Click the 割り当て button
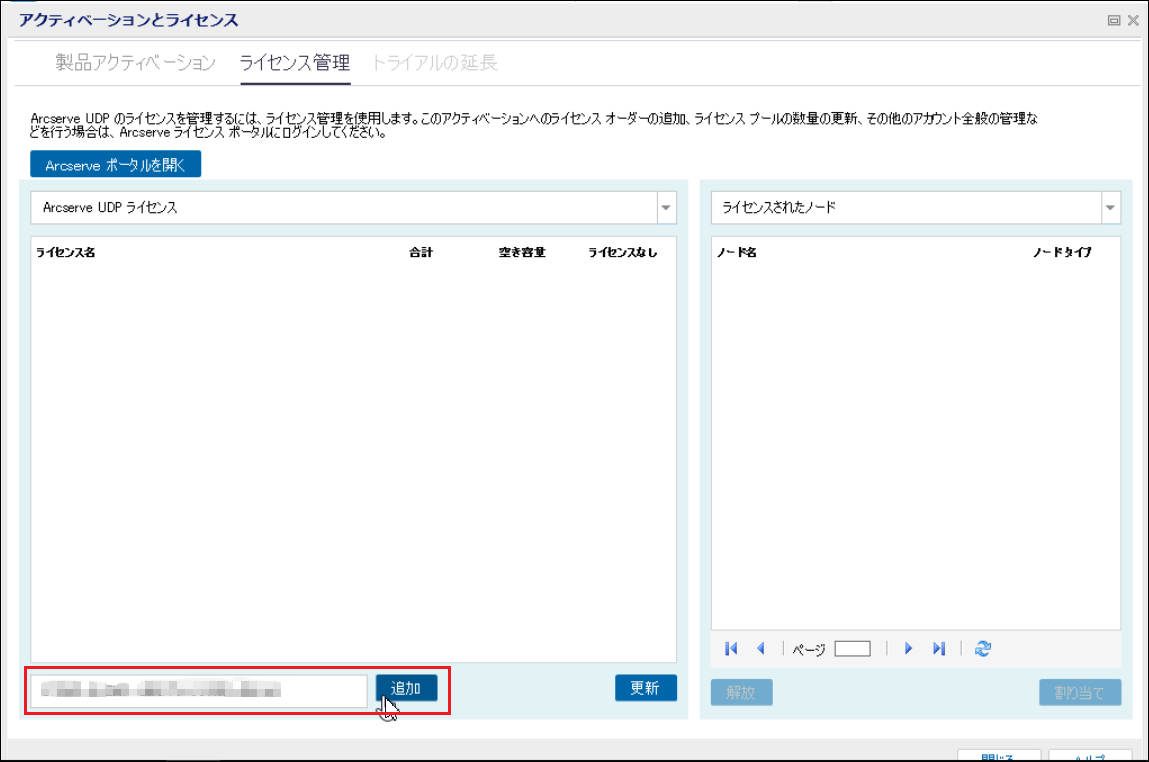This screenshot has height=762, width=1149. (1079, 693)
